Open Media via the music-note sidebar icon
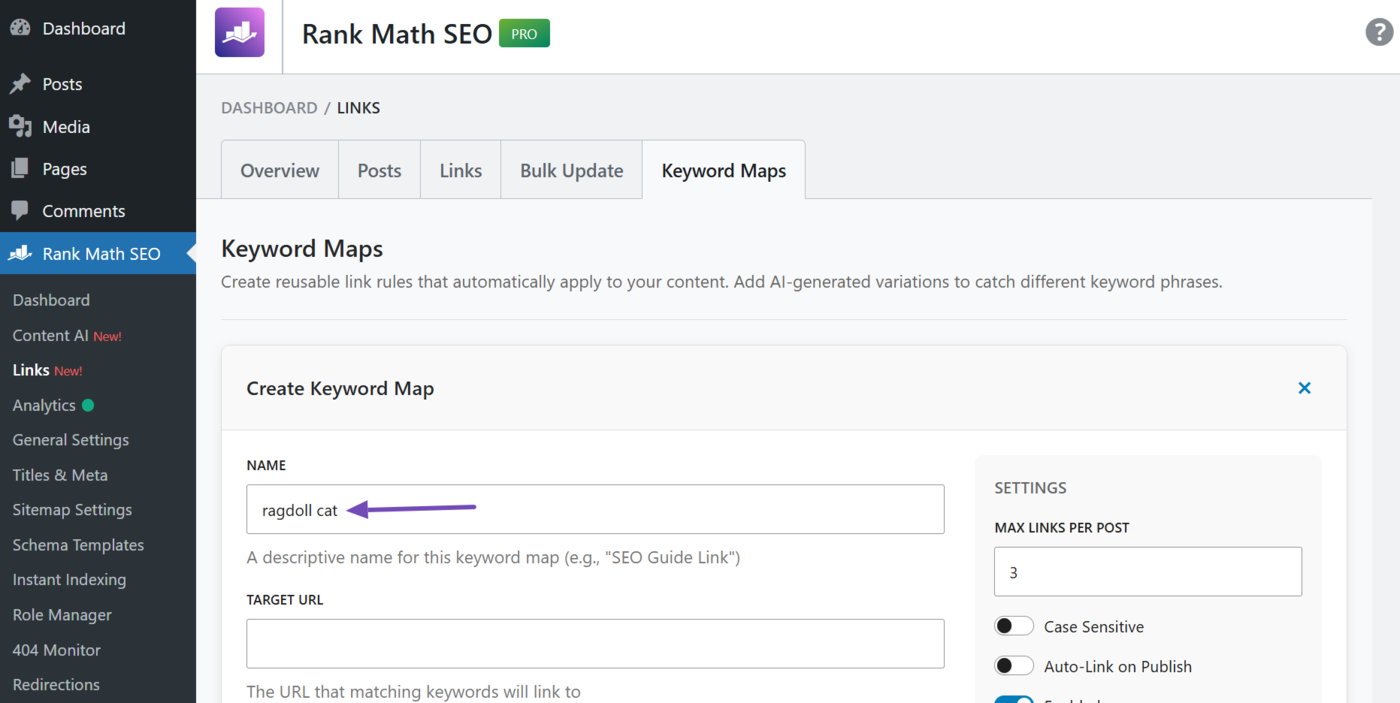This screenshot has height=703, width=1400. tap(20, 126)
